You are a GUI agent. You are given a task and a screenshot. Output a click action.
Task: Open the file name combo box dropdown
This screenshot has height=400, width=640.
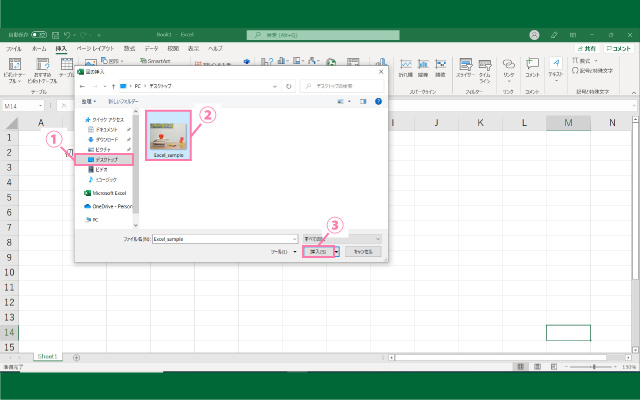(294, 239)
